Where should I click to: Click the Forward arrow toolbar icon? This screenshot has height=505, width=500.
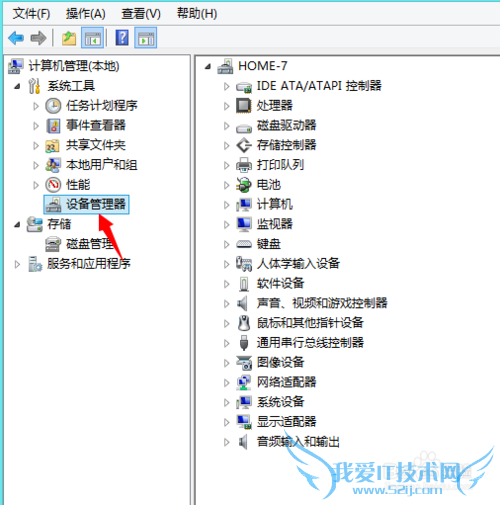(38, 38)
